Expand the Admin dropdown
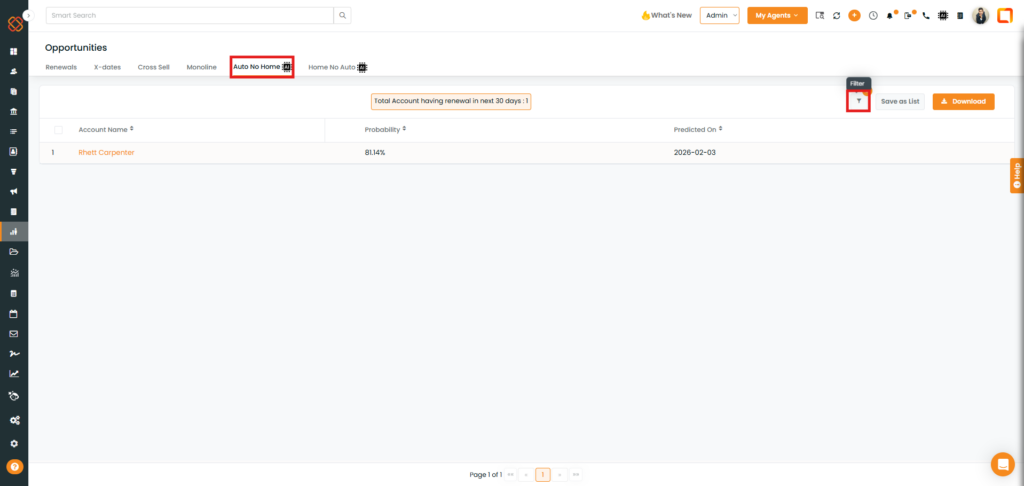The height and width of the screenshot is (486, 1024). (x=719, y=16)
